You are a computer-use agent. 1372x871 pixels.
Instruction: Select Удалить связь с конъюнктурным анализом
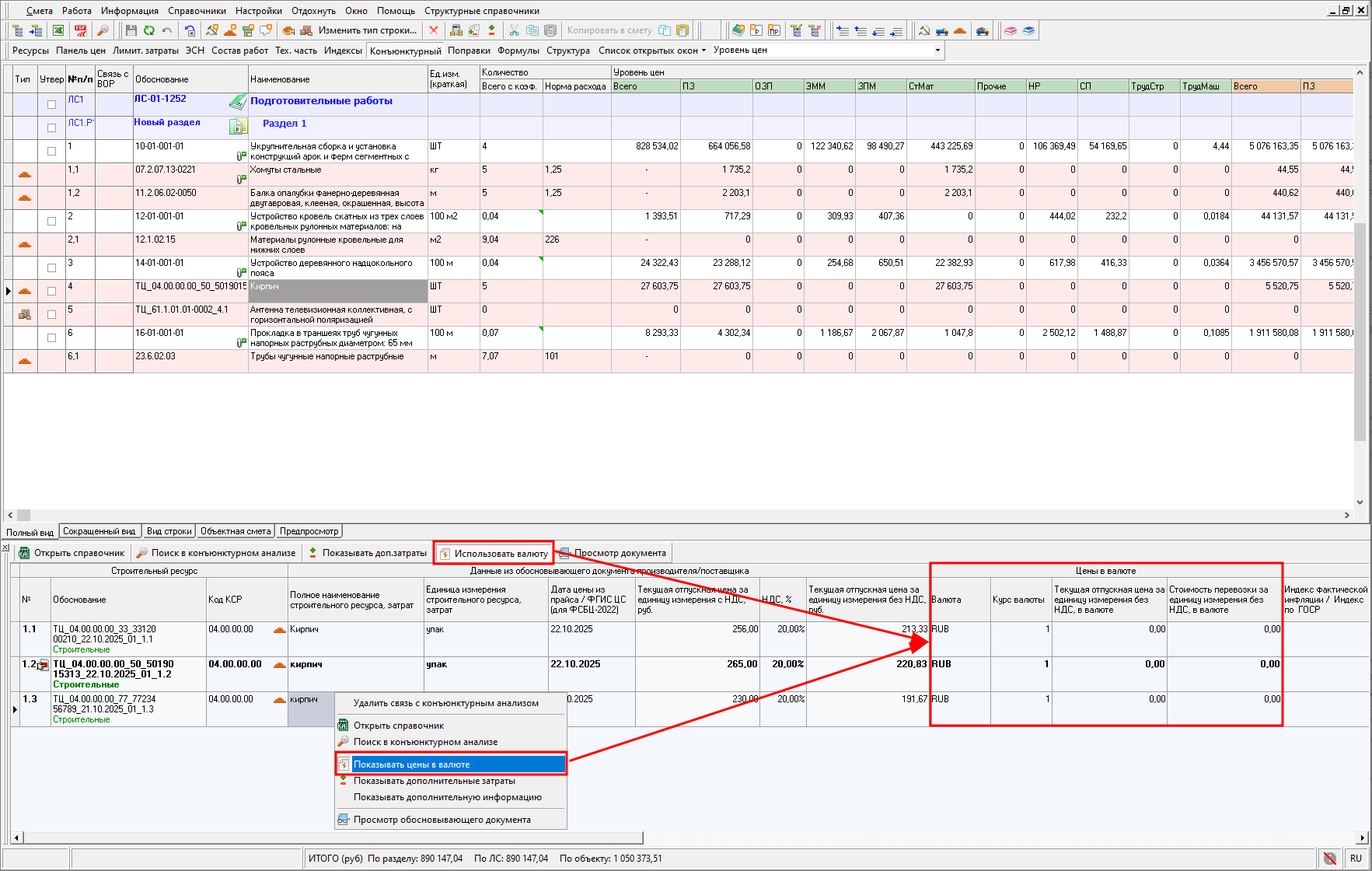[445, 703]
